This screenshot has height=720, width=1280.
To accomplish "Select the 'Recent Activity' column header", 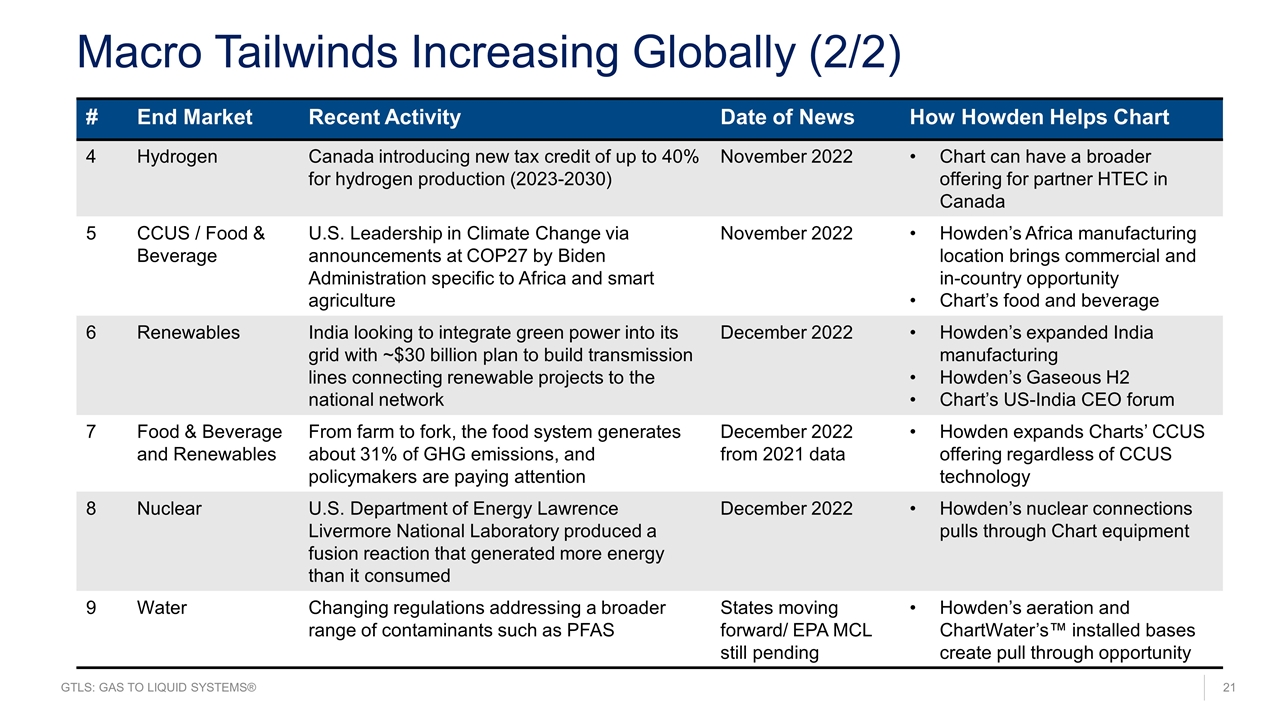I will [385, 118].
